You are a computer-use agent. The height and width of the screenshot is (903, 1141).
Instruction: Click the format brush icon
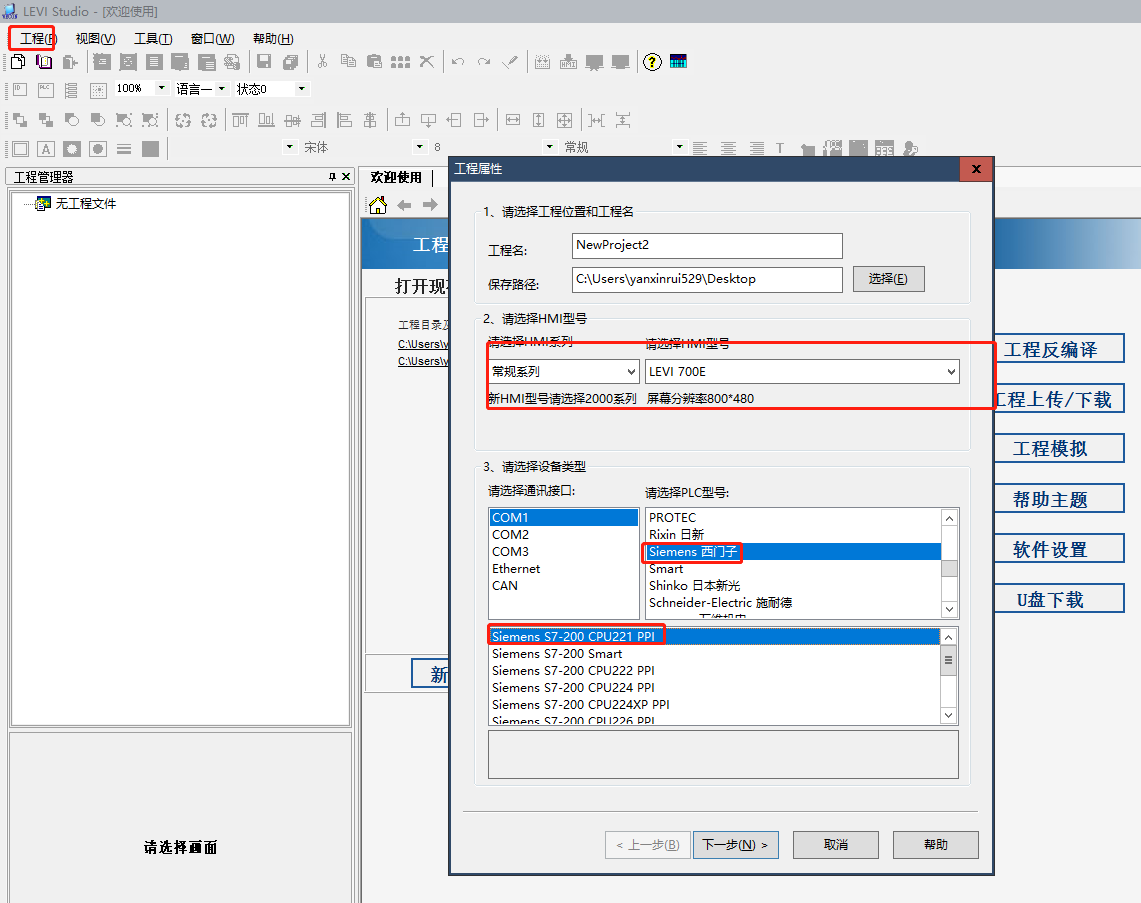coord(510,62)
